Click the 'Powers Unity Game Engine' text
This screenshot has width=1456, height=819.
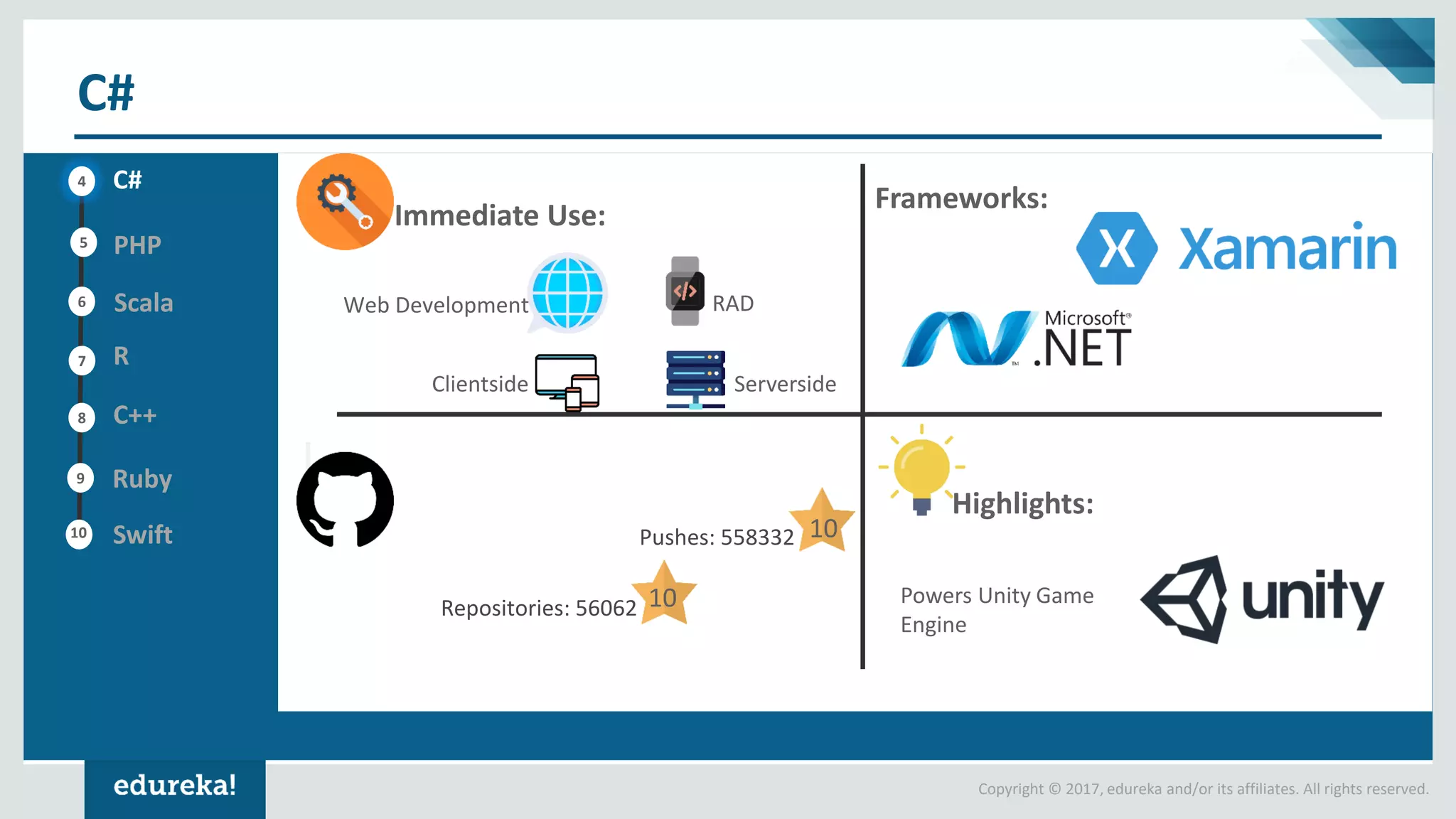997,610
